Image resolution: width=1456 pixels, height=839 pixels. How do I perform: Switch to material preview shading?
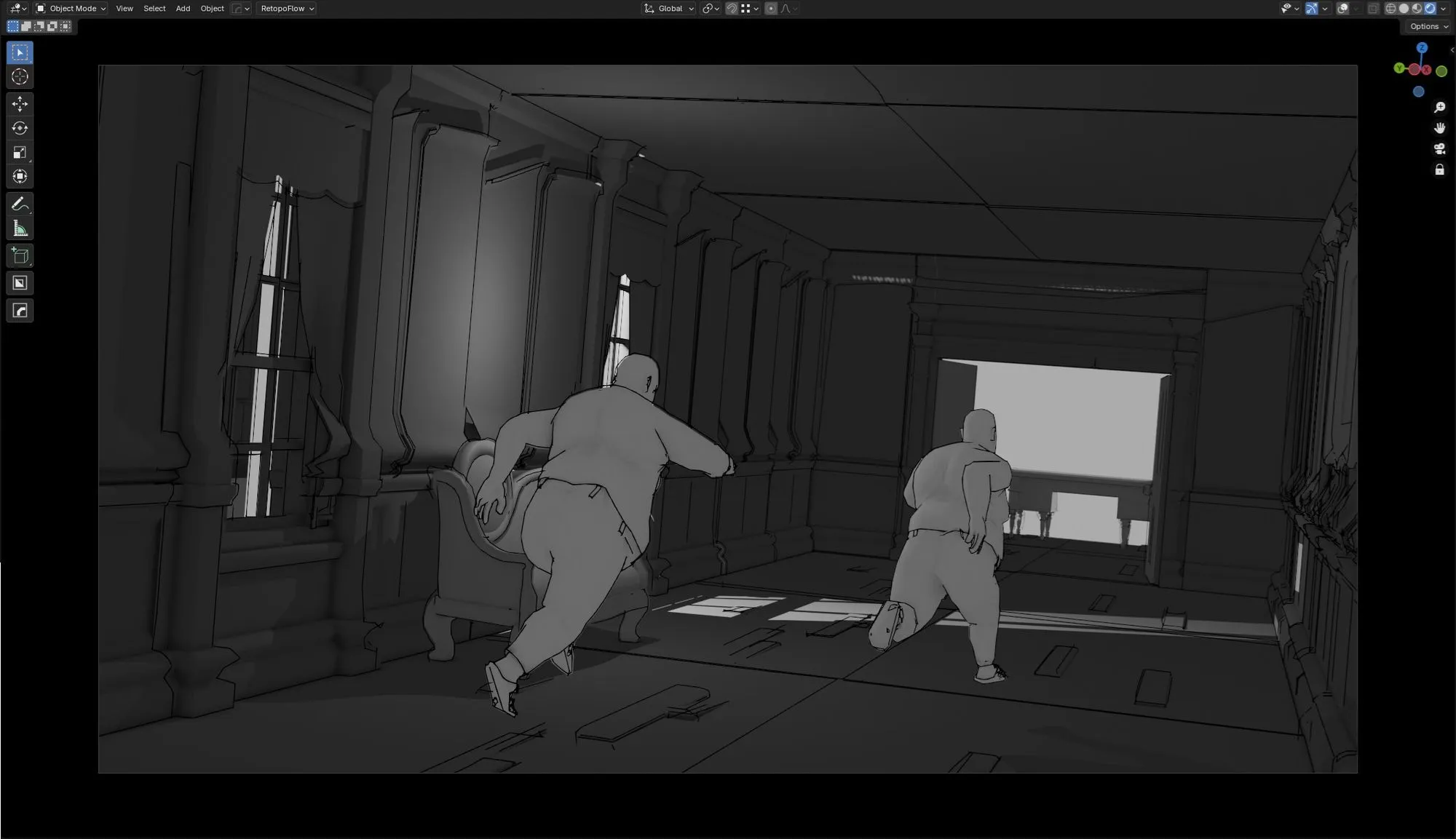[1417, 9]
